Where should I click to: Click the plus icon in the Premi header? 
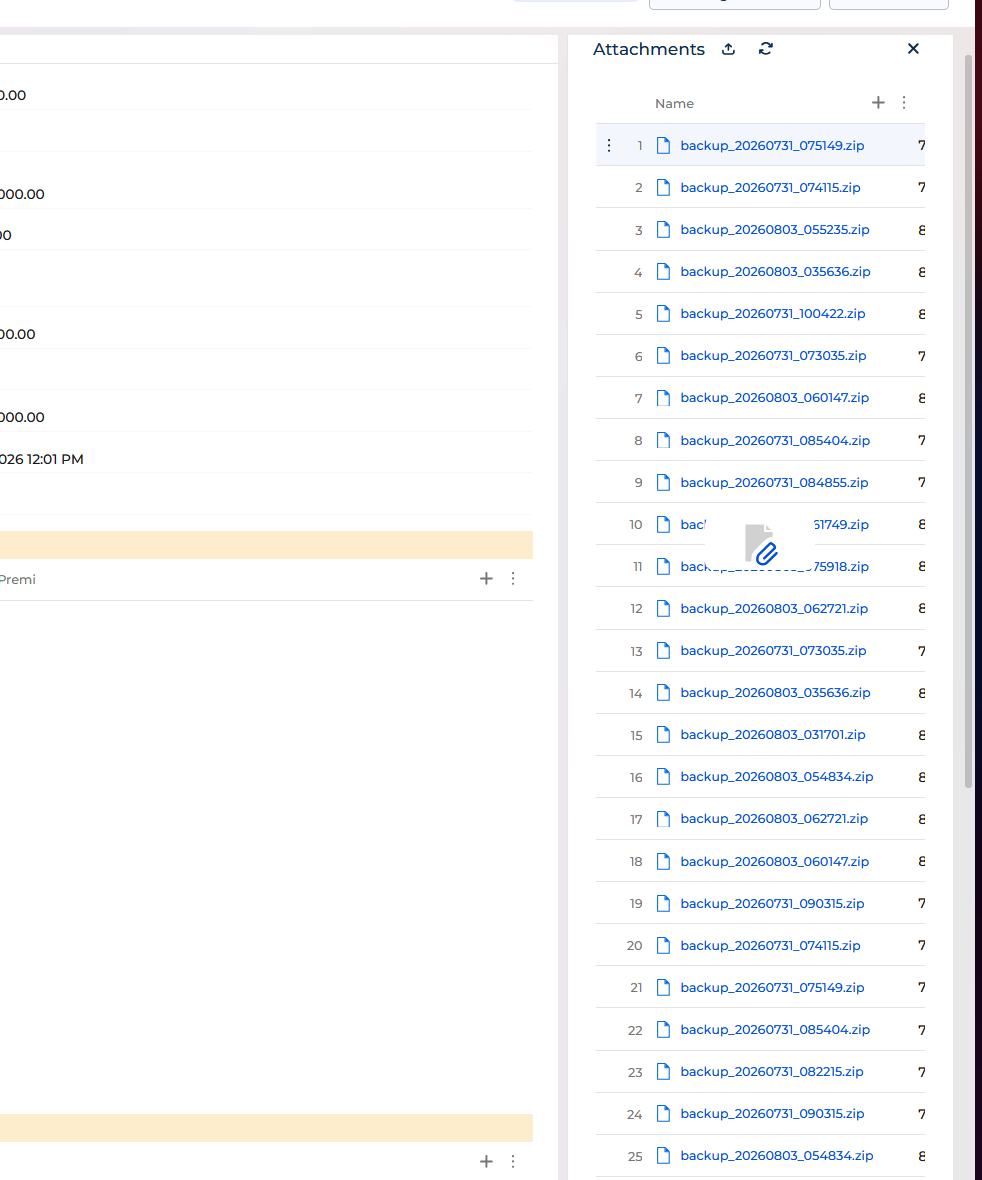(x=486, y=579)
